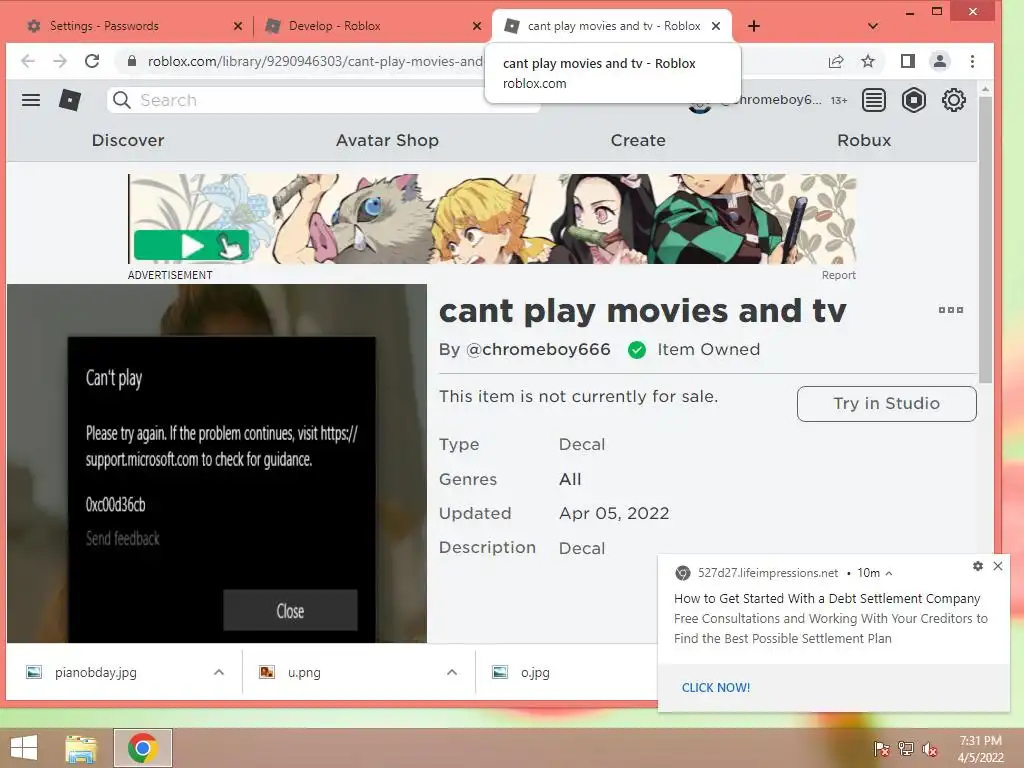Click the 'Apr 05, 2022' updated date

coord(614,513)
